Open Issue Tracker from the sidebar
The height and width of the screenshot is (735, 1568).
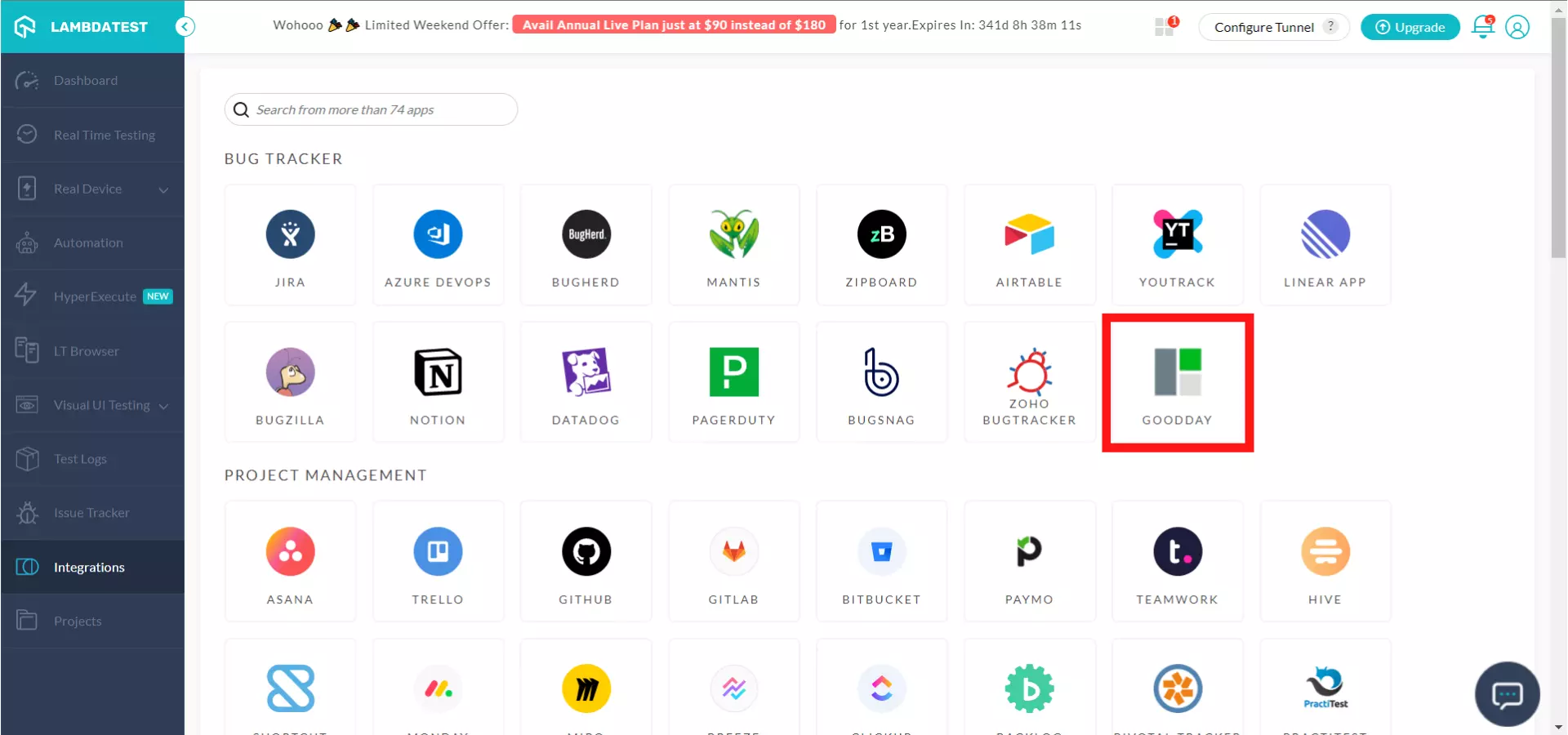91,513
